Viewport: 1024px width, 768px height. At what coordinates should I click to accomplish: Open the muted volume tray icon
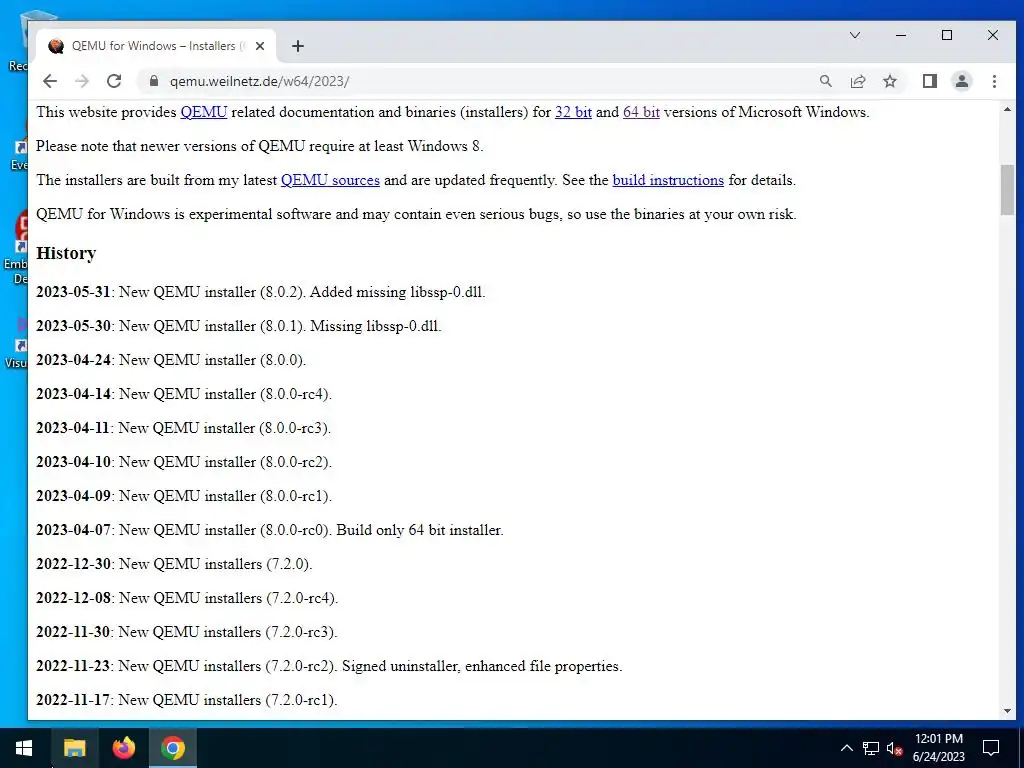click(894, 748)
